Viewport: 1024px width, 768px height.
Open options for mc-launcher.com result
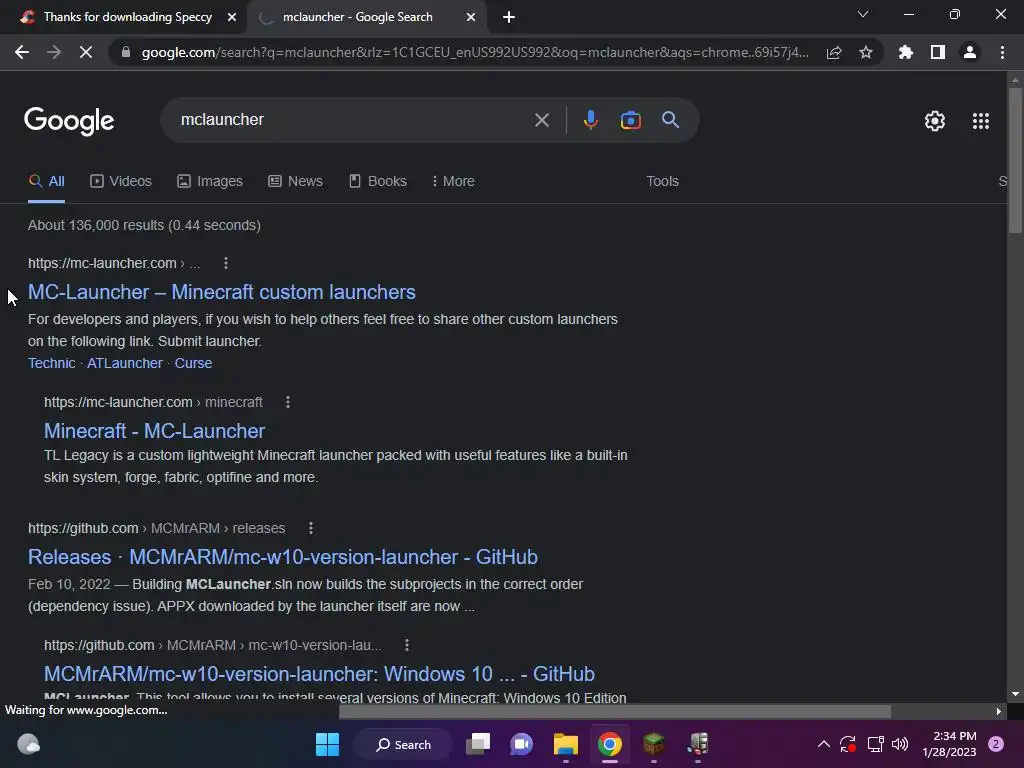pos(226,263)
